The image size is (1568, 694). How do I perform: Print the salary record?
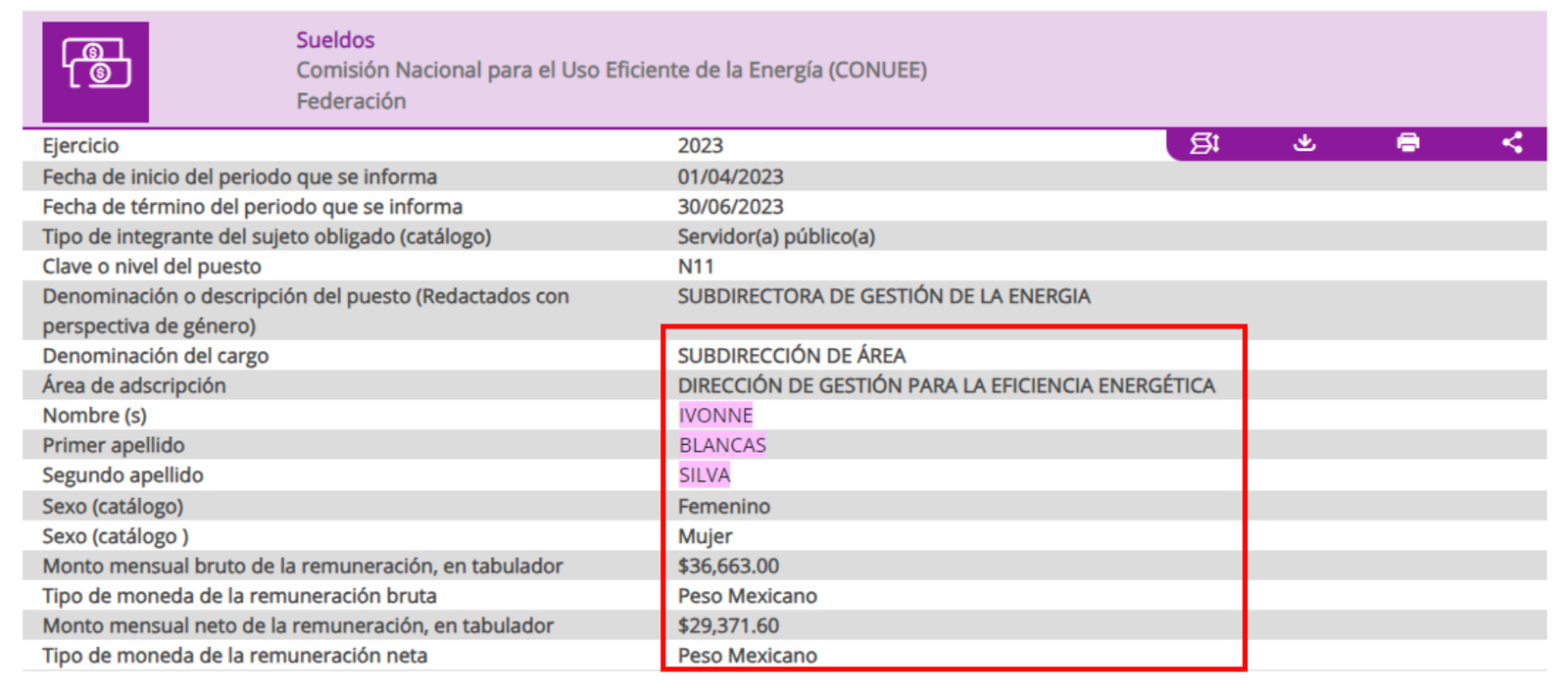(x=1408, y=144)
